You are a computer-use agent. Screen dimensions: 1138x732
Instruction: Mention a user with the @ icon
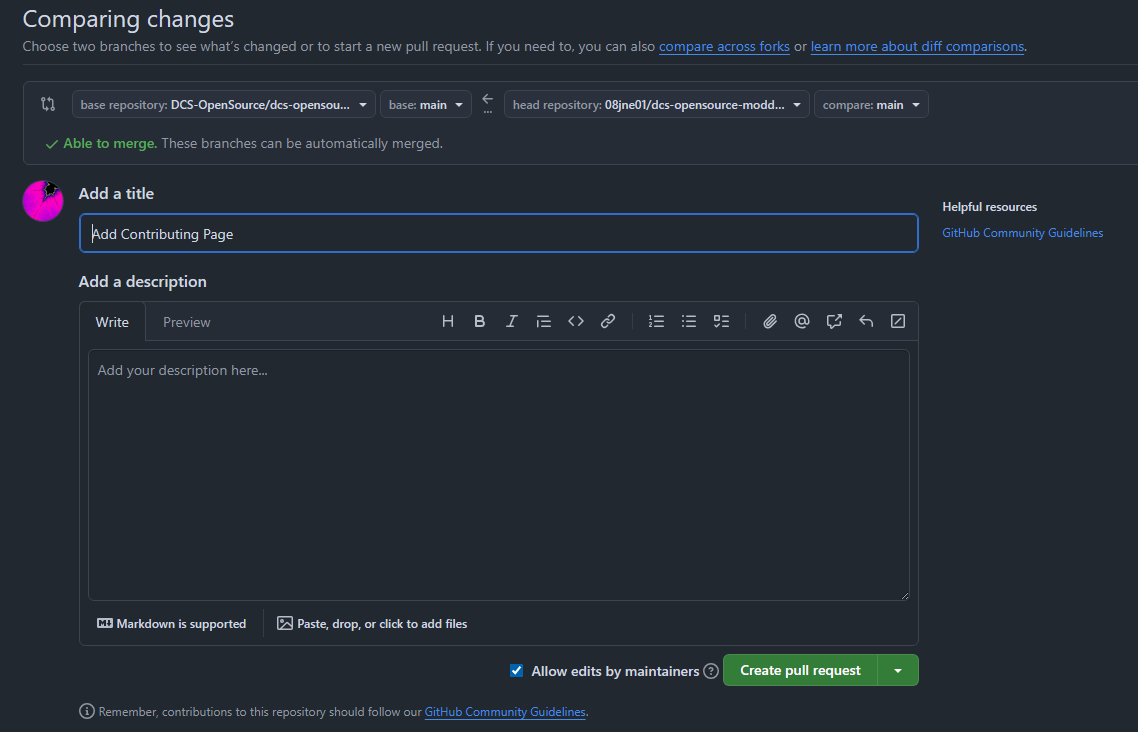click(801, 321)
